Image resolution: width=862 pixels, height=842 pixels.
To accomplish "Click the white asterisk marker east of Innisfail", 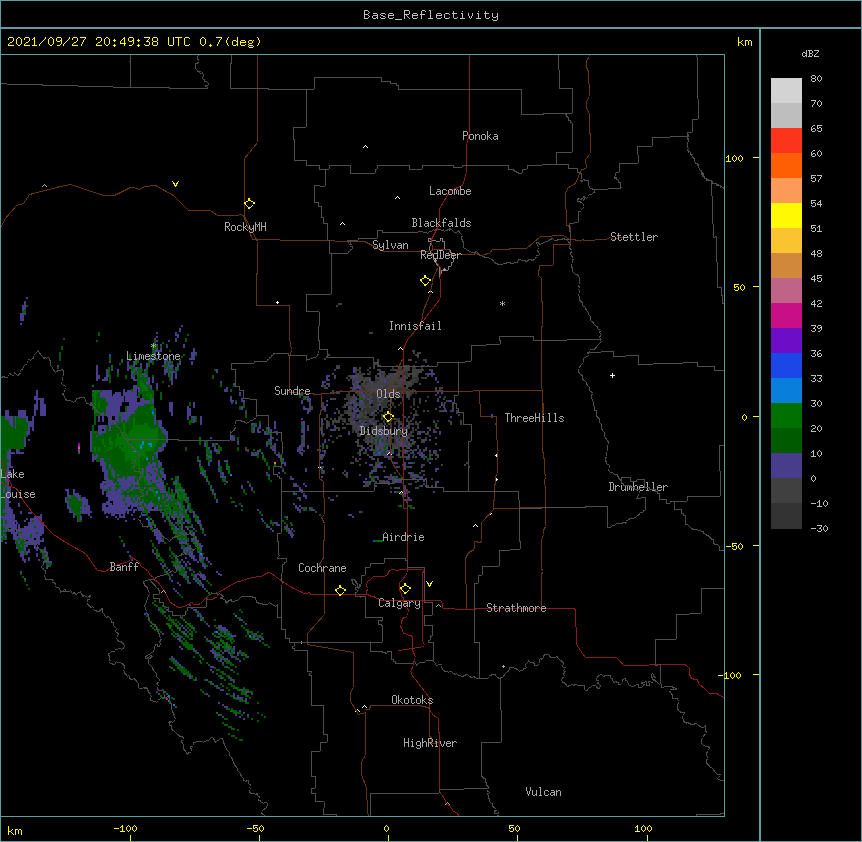I will 502,303.
